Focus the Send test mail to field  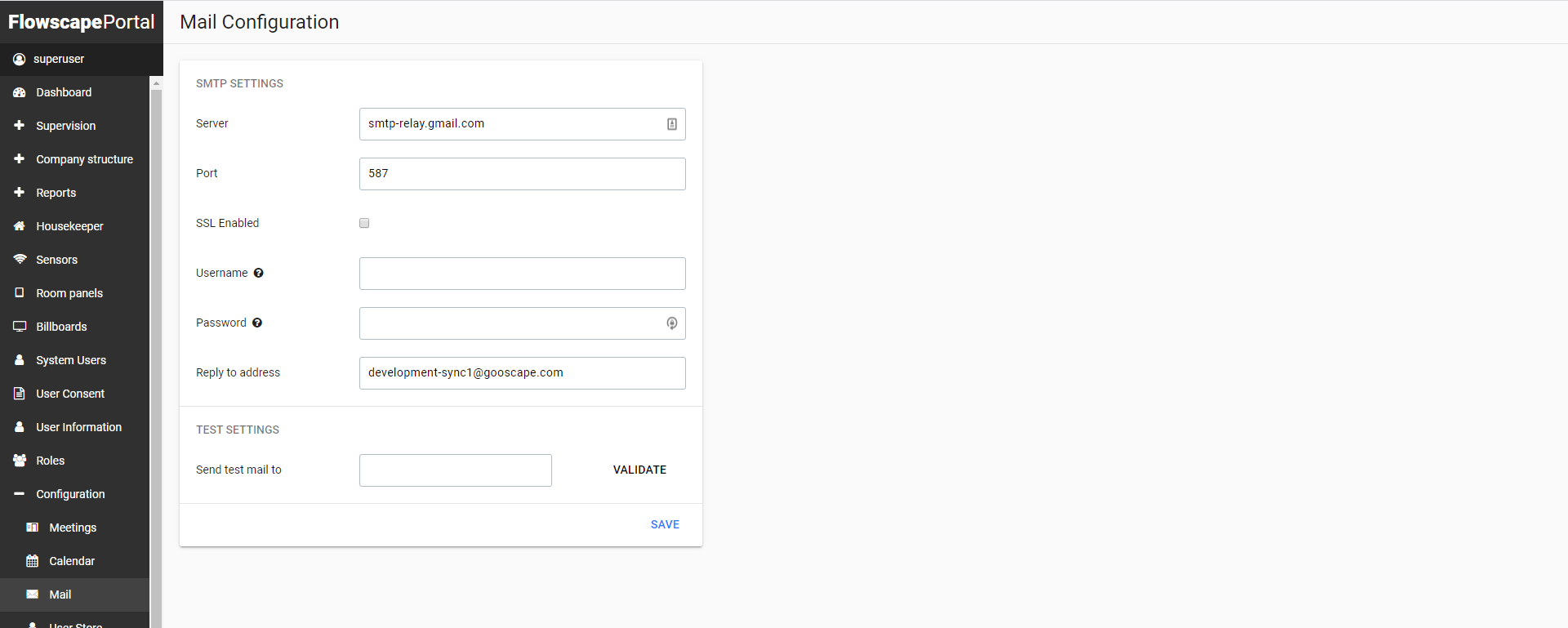456,470
